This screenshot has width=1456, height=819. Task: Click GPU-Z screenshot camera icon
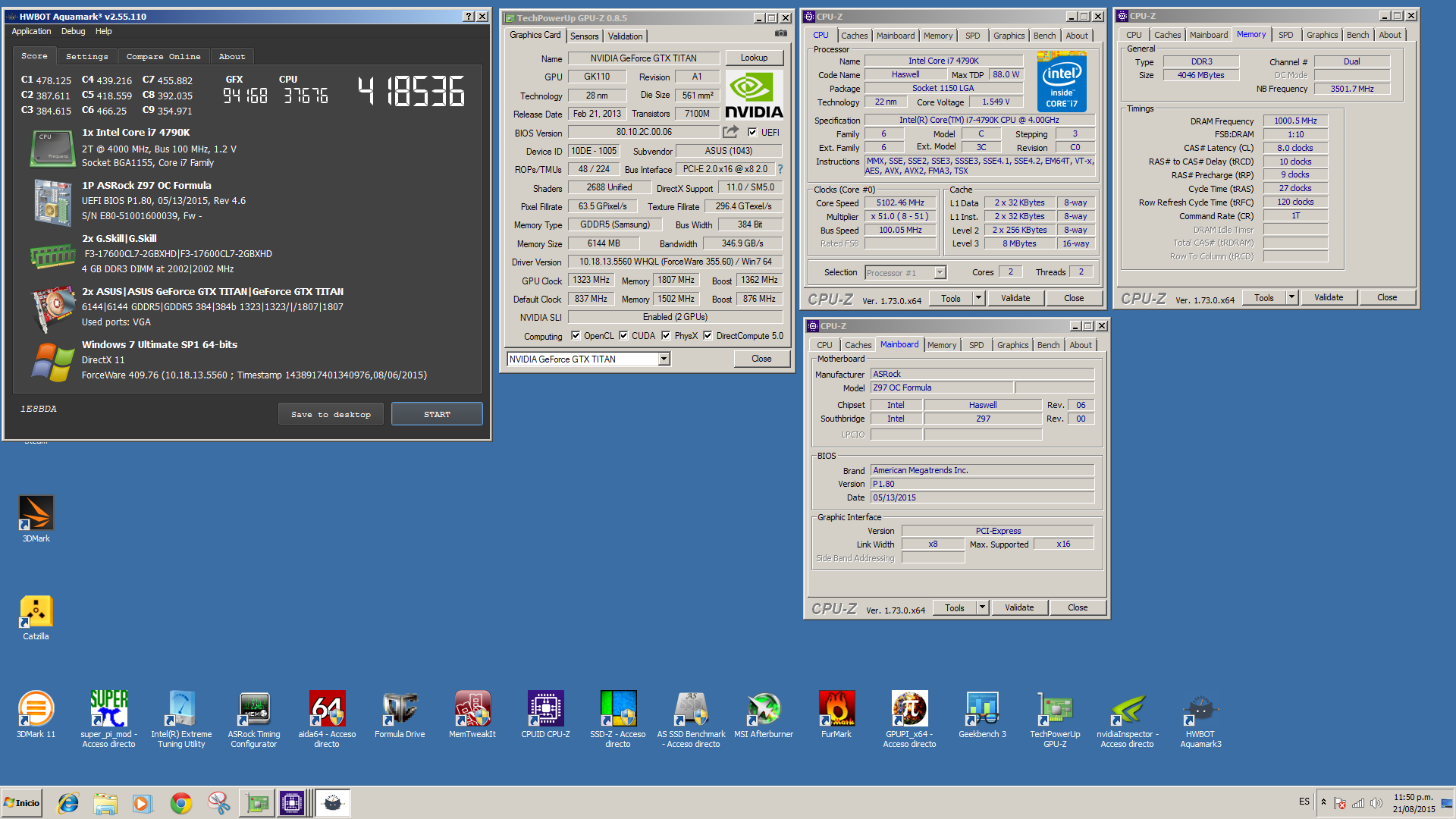point(780,33)
